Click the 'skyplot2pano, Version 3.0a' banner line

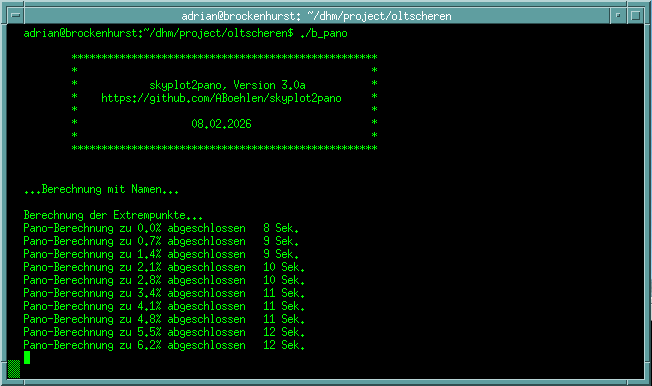(x=227, y=85)
